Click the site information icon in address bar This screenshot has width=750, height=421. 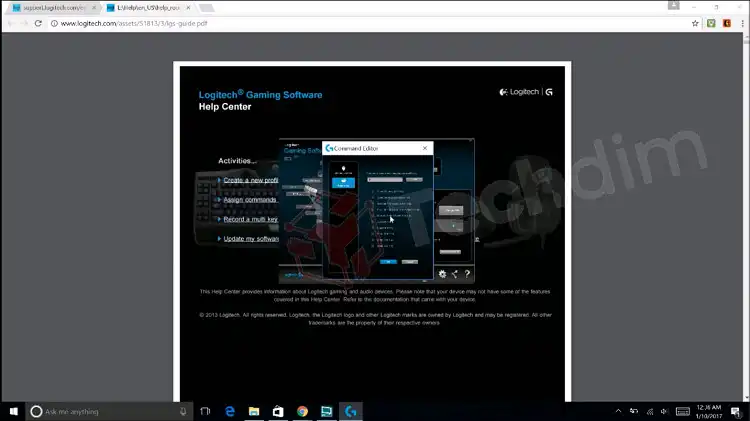tap(54, 23)
